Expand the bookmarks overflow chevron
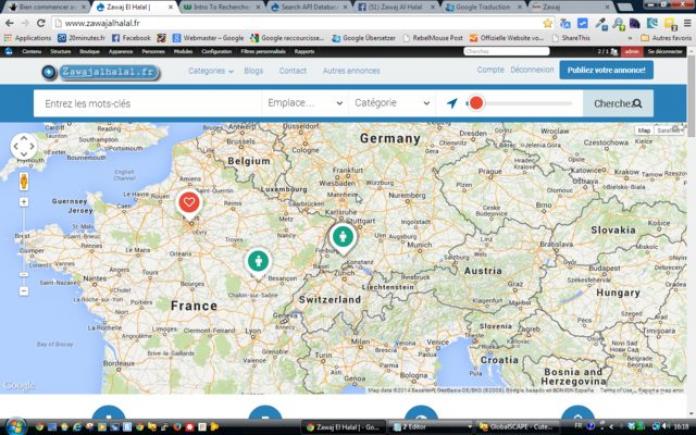The width and height of the screenshot is (696, 435). tap(629, 38)
